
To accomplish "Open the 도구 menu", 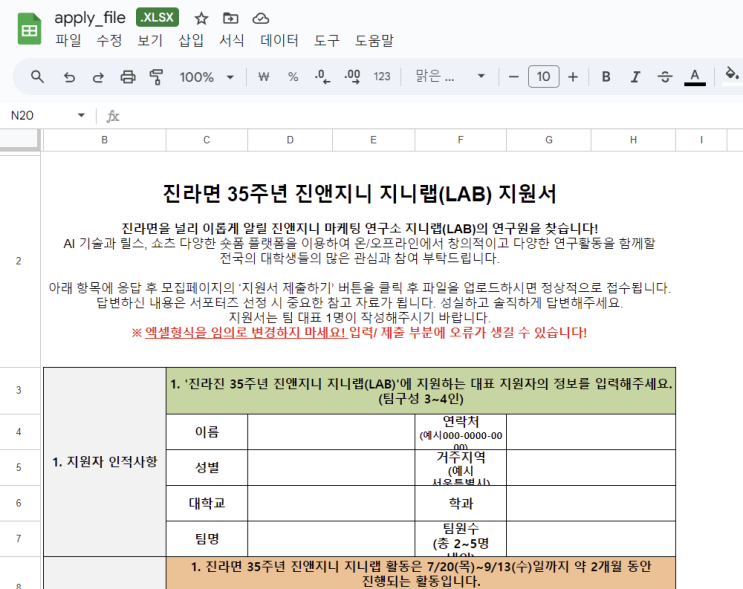I will (x=326, y=40).
